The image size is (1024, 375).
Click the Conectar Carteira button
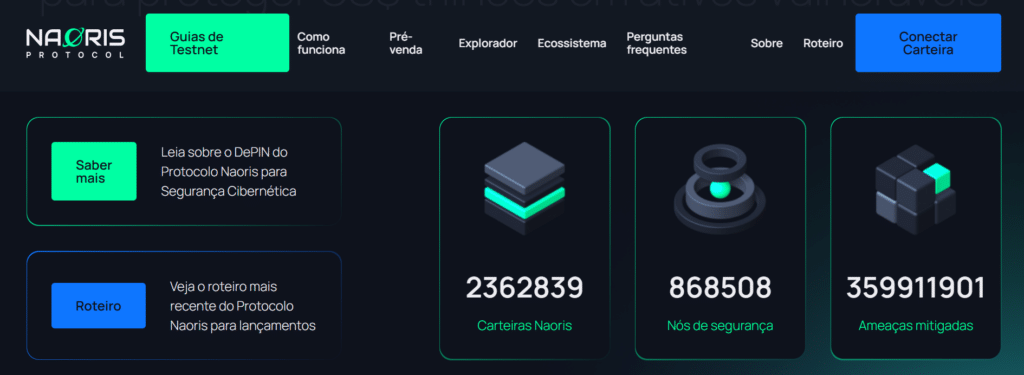(x=928, y=43)
